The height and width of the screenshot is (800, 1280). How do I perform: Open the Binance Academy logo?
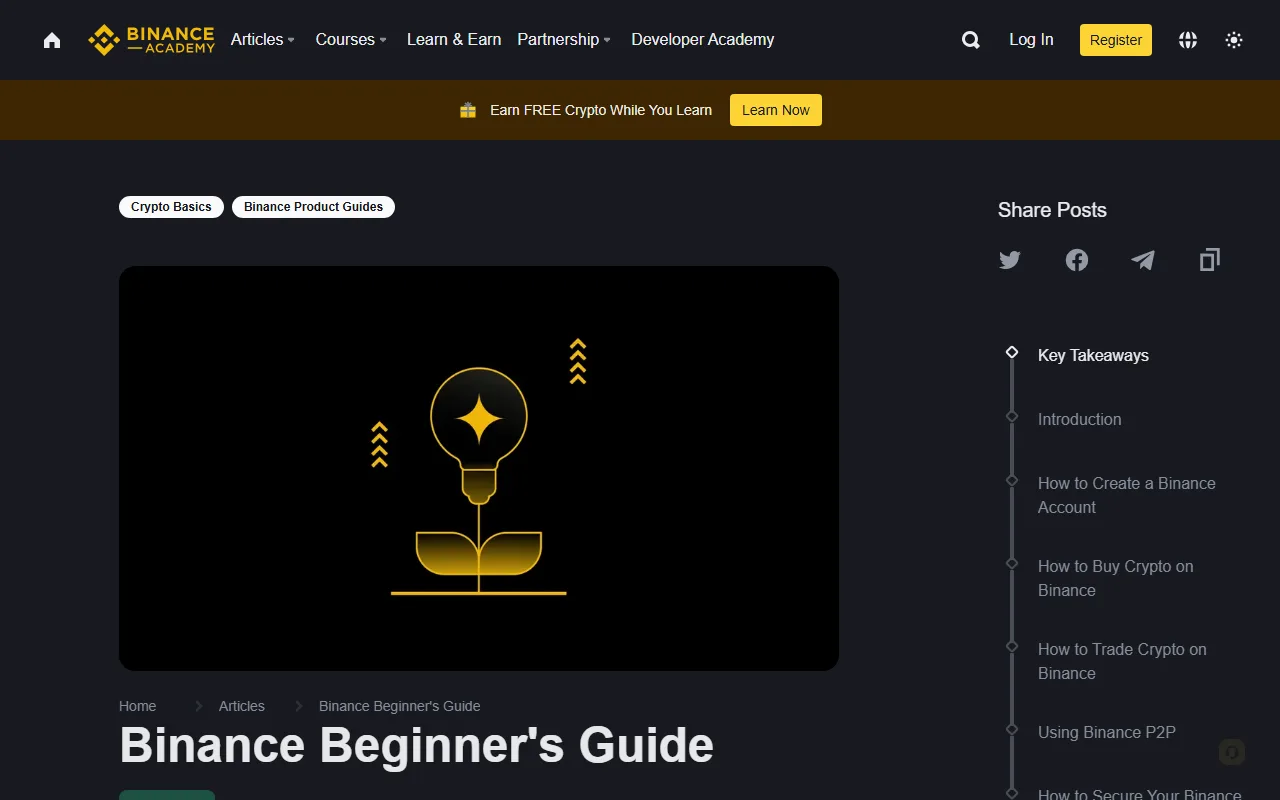tap(152, 40)
